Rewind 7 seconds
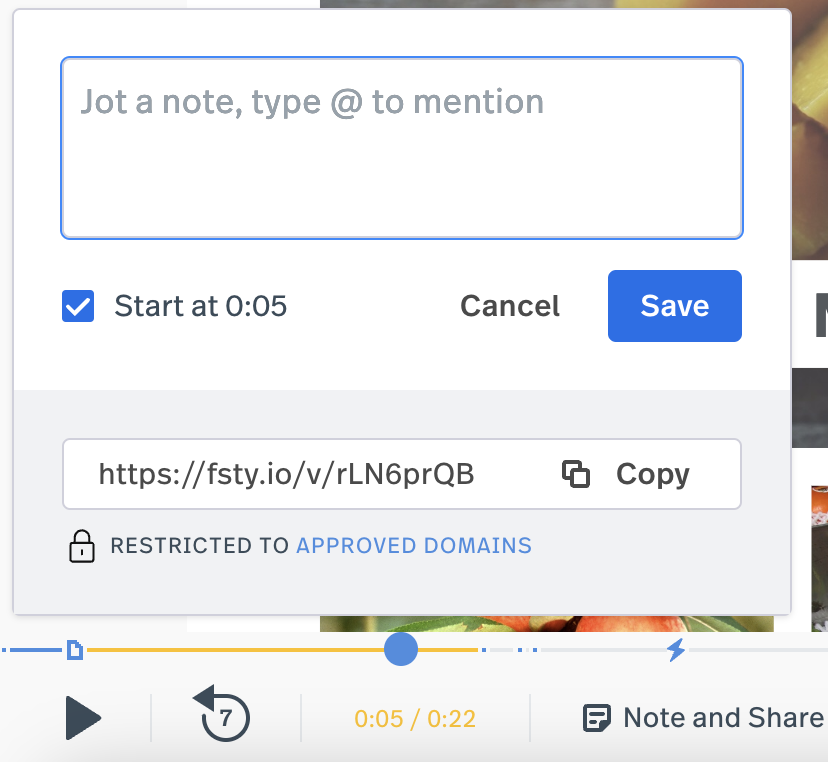The width and height of the screenshot is (828, 762). point(222,714)
